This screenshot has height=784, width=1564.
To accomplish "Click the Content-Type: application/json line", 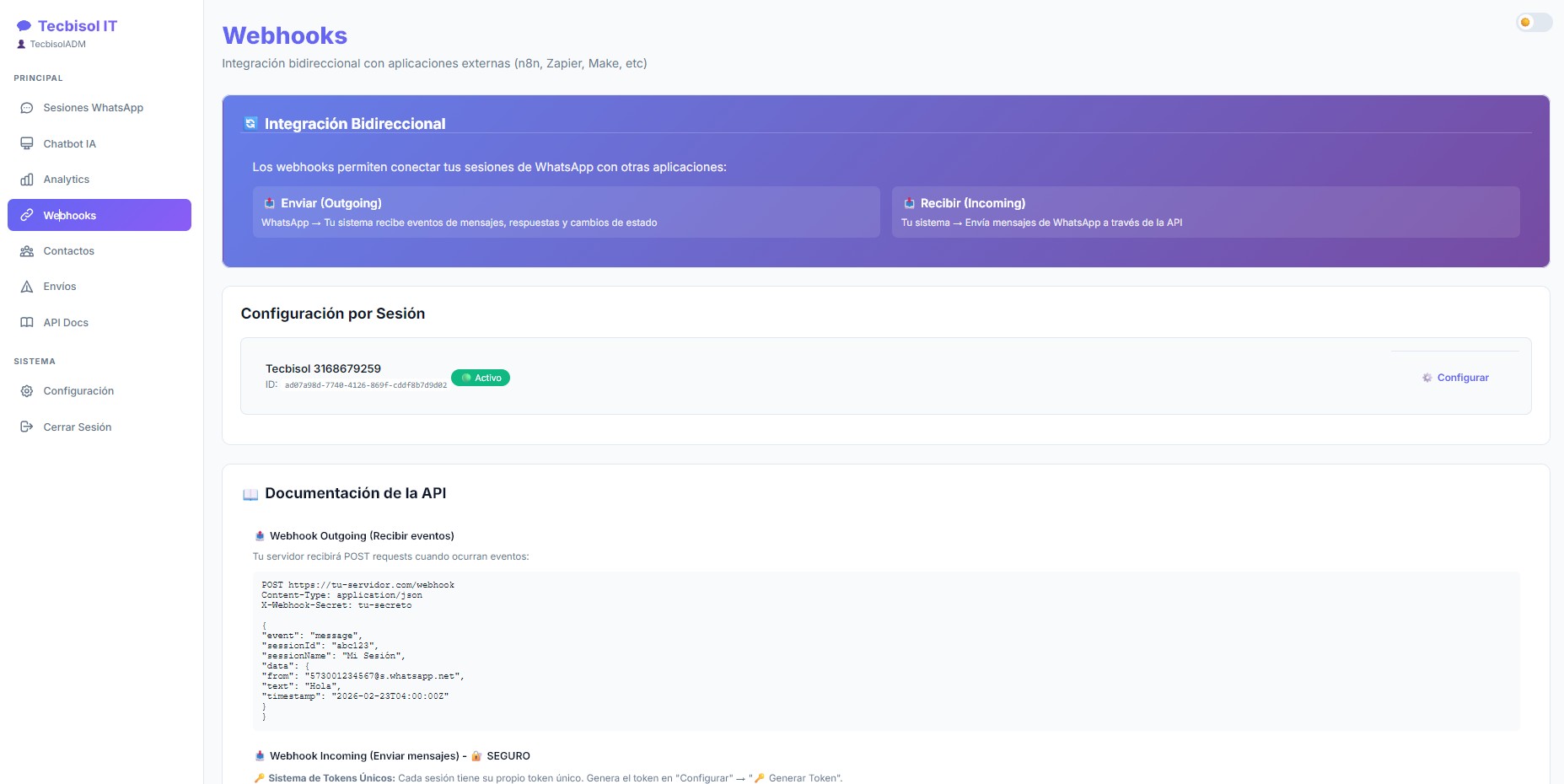I will click(341, 595).
